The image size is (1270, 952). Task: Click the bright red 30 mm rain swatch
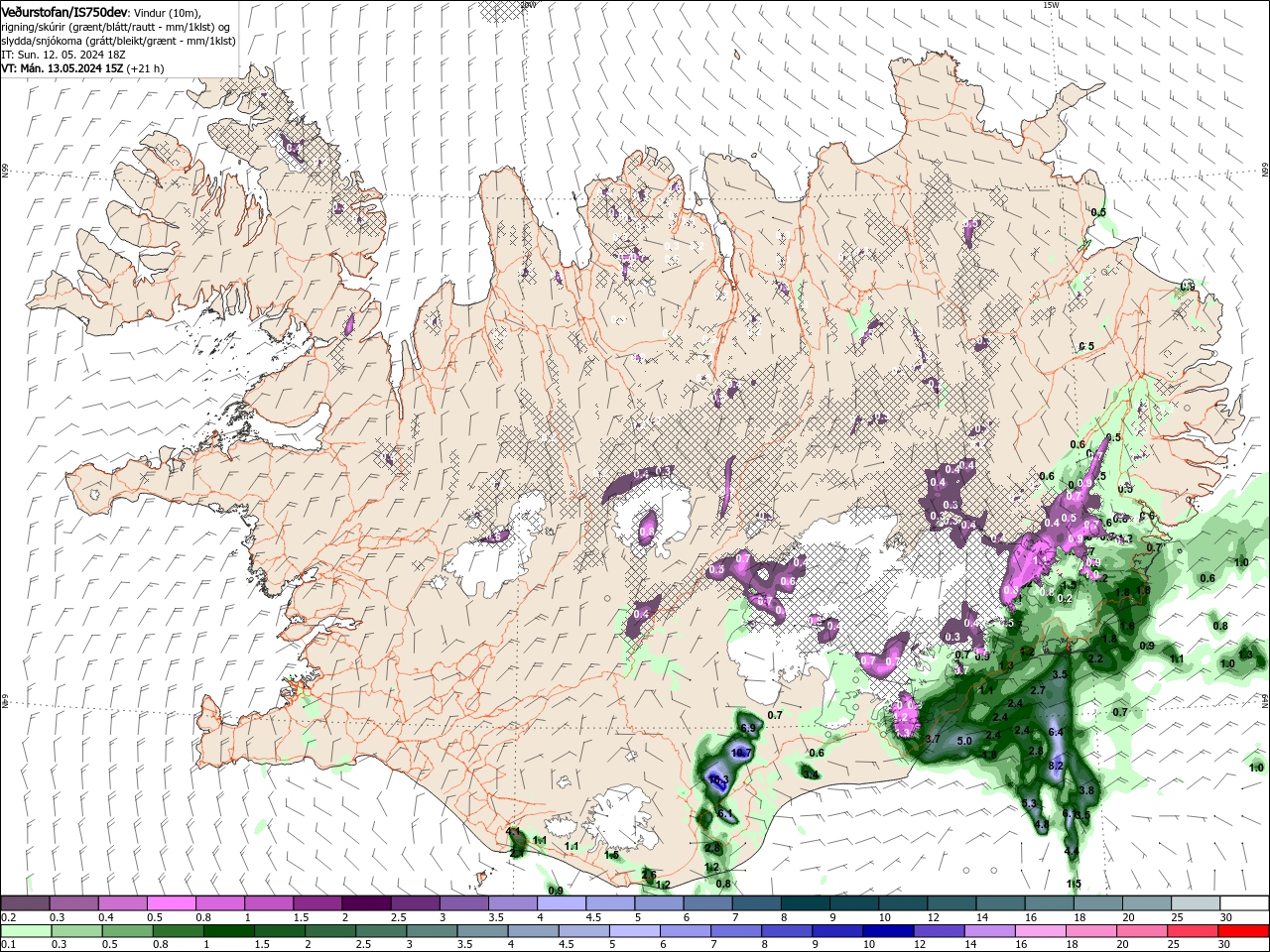1244,931
